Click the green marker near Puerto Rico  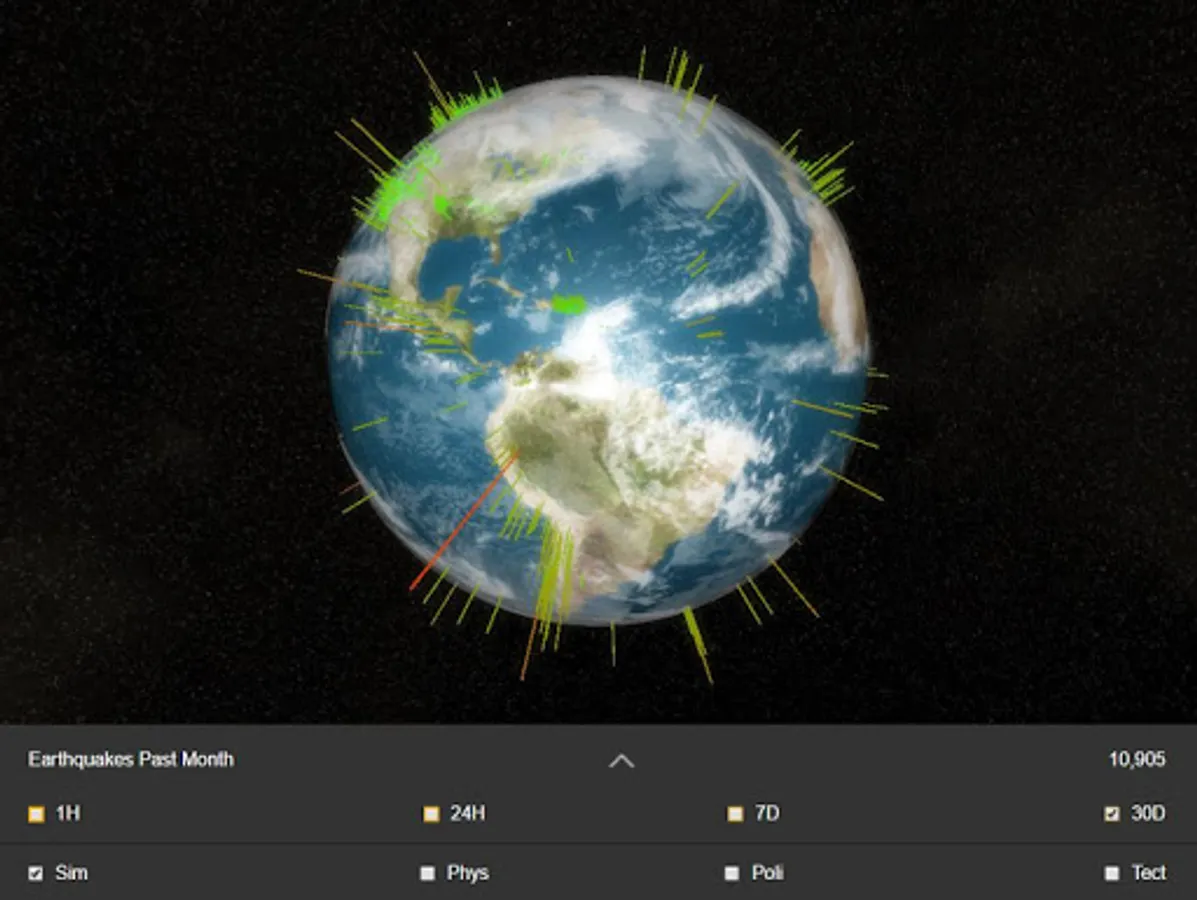[568, 305]
